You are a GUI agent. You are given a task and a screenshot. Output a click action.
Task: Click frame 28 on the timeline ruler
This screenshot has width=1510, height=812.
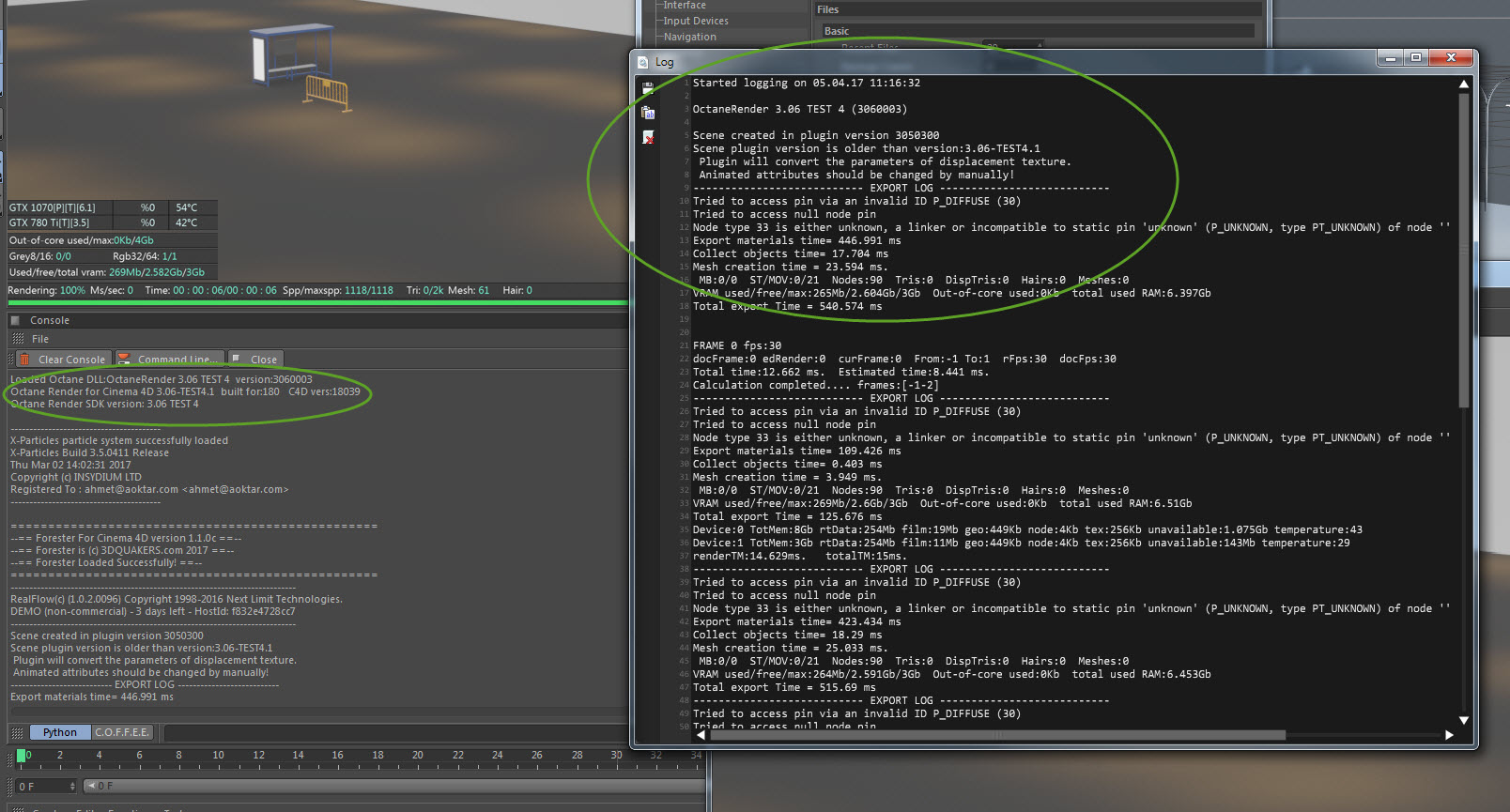click(x=577, y=755)
